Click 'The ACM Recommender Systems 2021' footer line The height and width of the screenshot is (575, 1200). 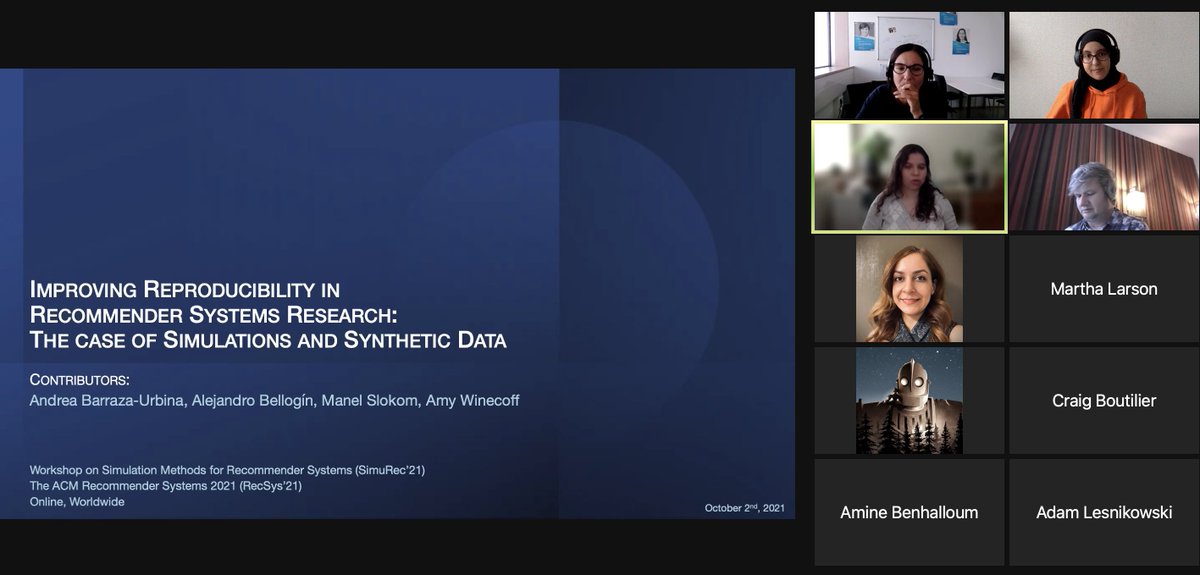[165, 486]
